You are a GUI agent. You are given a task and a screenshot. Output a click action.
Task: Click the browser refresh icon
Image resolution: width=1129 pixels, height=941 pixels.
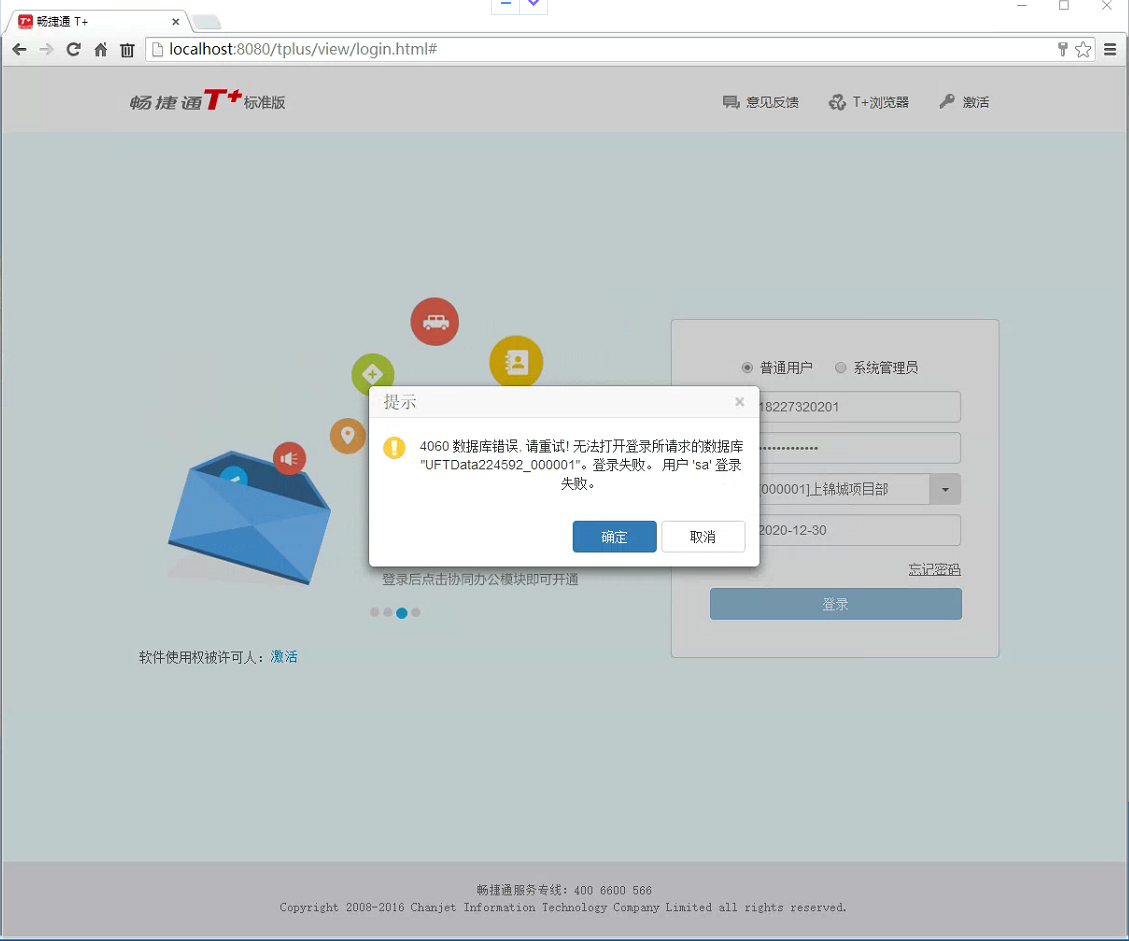point(73,49)
